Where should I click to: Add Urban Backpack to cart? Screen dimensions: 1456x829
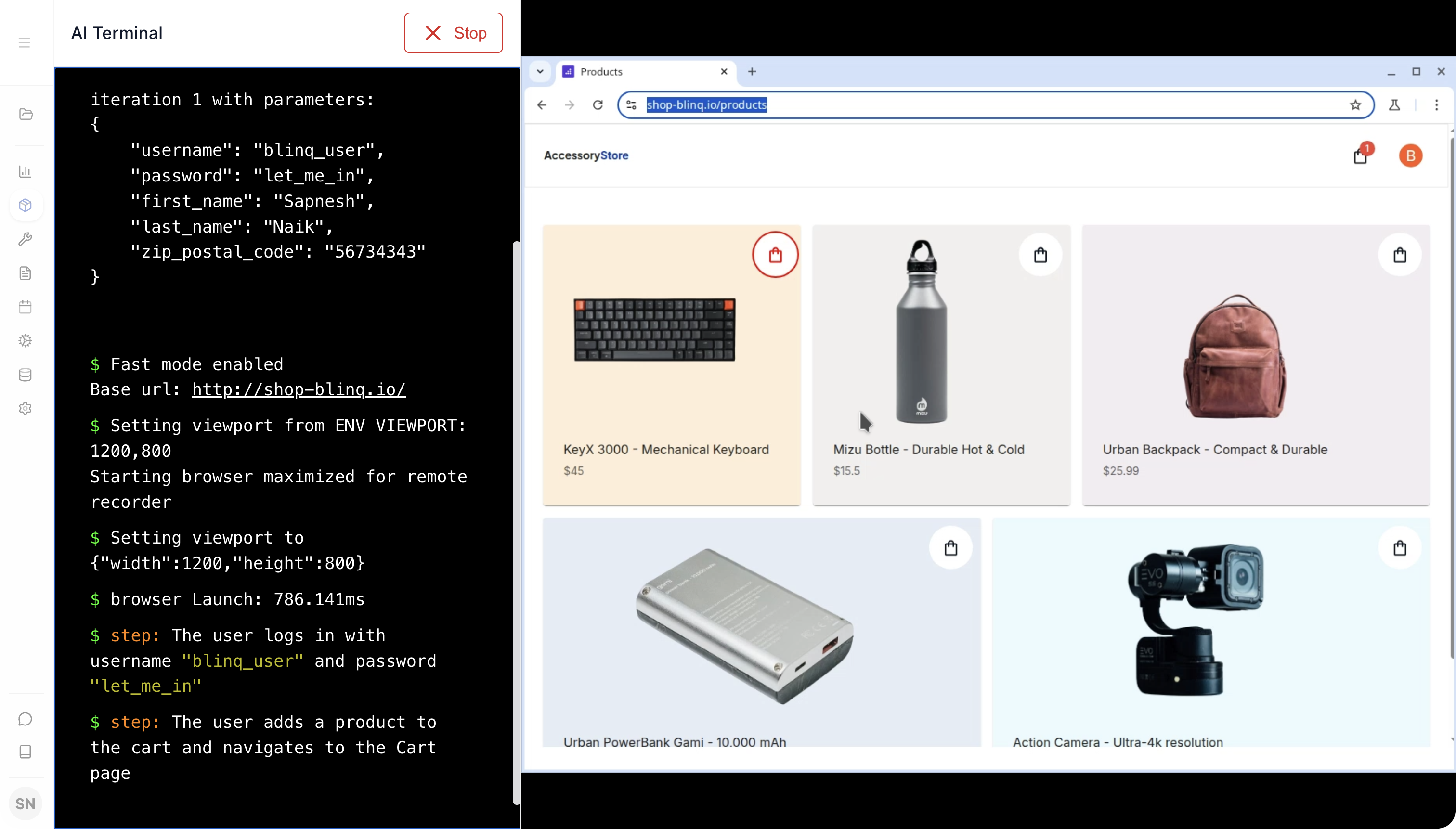(x=1400, y=255)
